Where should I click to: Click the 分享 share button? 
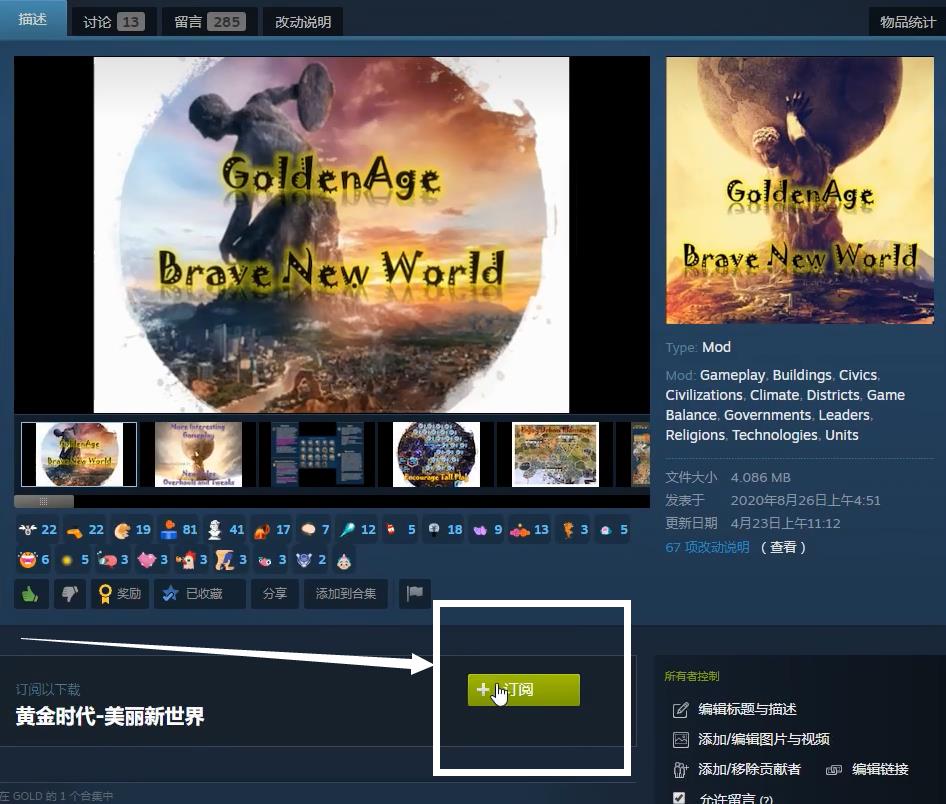(x=275, y=594)
